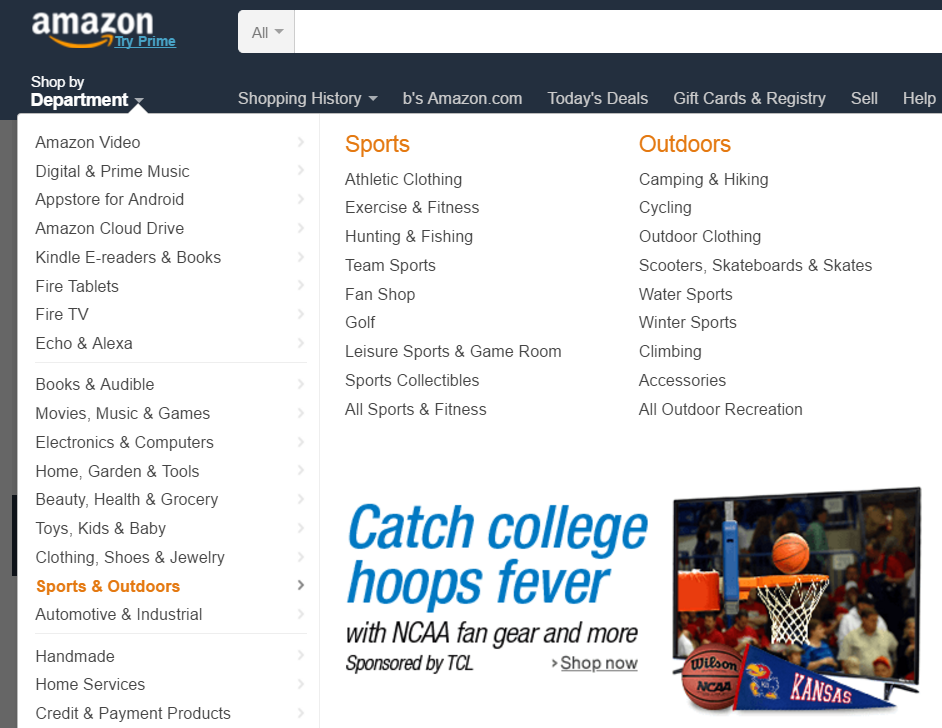Open the Try Prime link

coord(145,41)
